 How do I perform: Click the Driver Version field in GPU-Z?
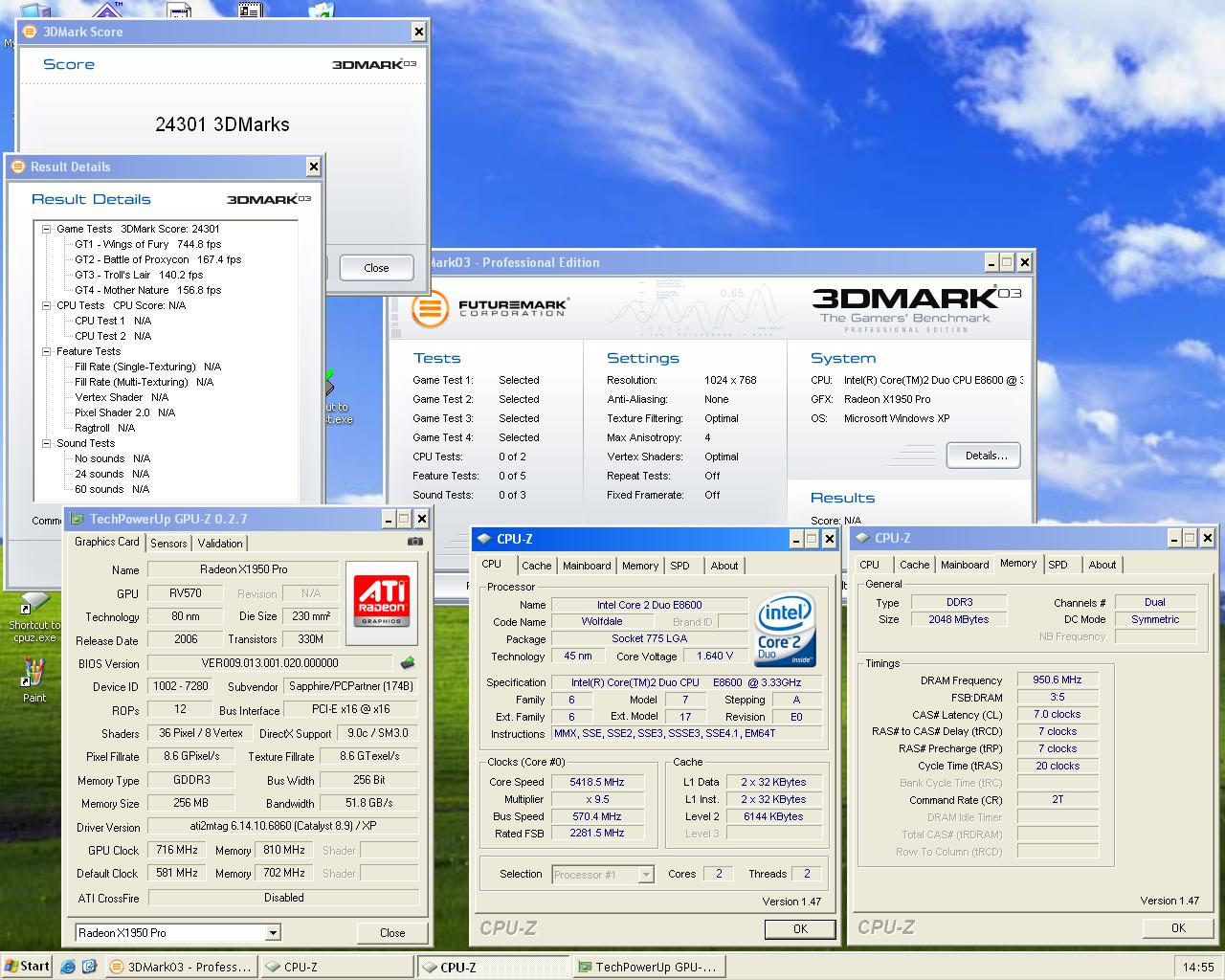tap(283, 826)
